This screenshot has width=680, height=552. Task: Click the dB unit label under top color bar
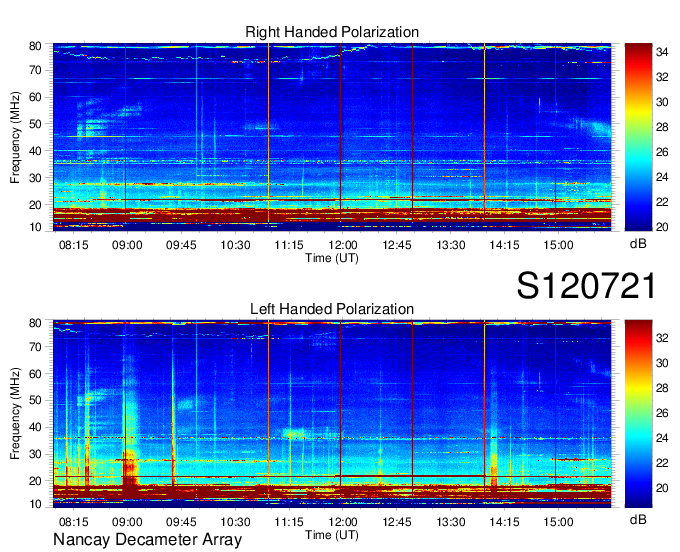(x=638, y=244)
